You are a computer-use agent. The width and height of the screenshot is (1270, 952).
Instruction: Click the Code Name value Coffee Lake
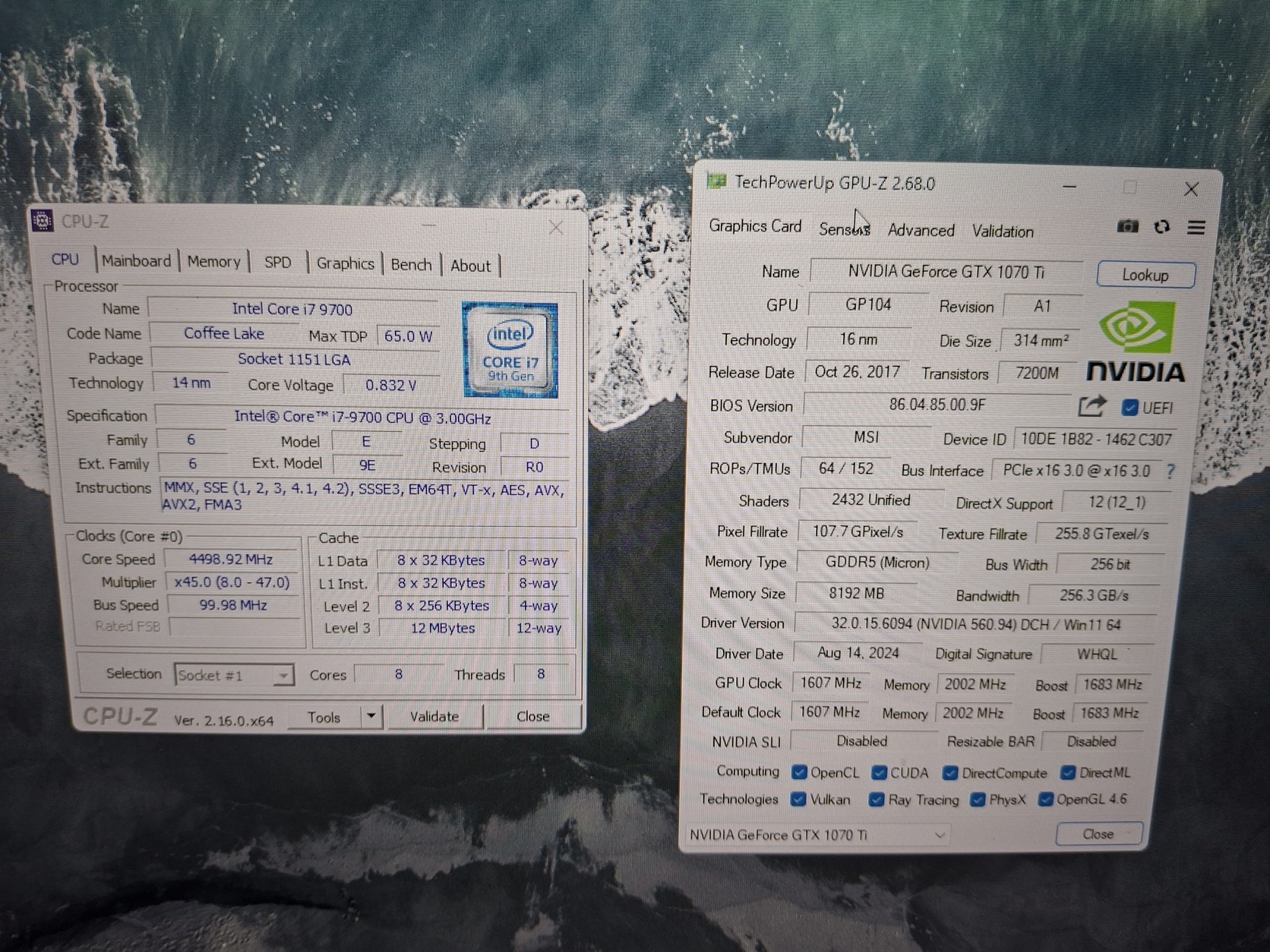pos(224,333)
